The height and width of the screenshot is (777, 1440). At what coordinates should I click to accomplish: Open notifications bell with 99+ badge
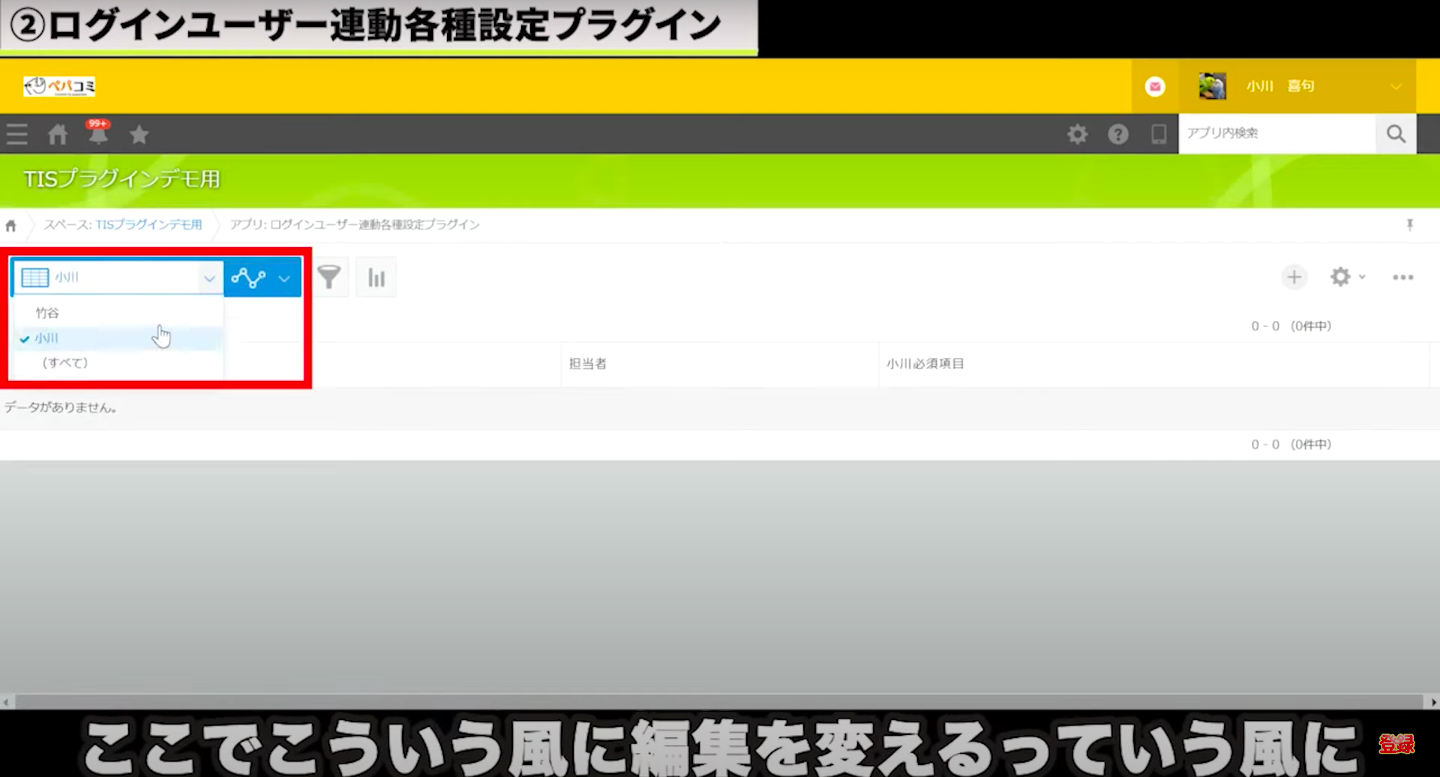pyautogui.click(x=98, y=134)
